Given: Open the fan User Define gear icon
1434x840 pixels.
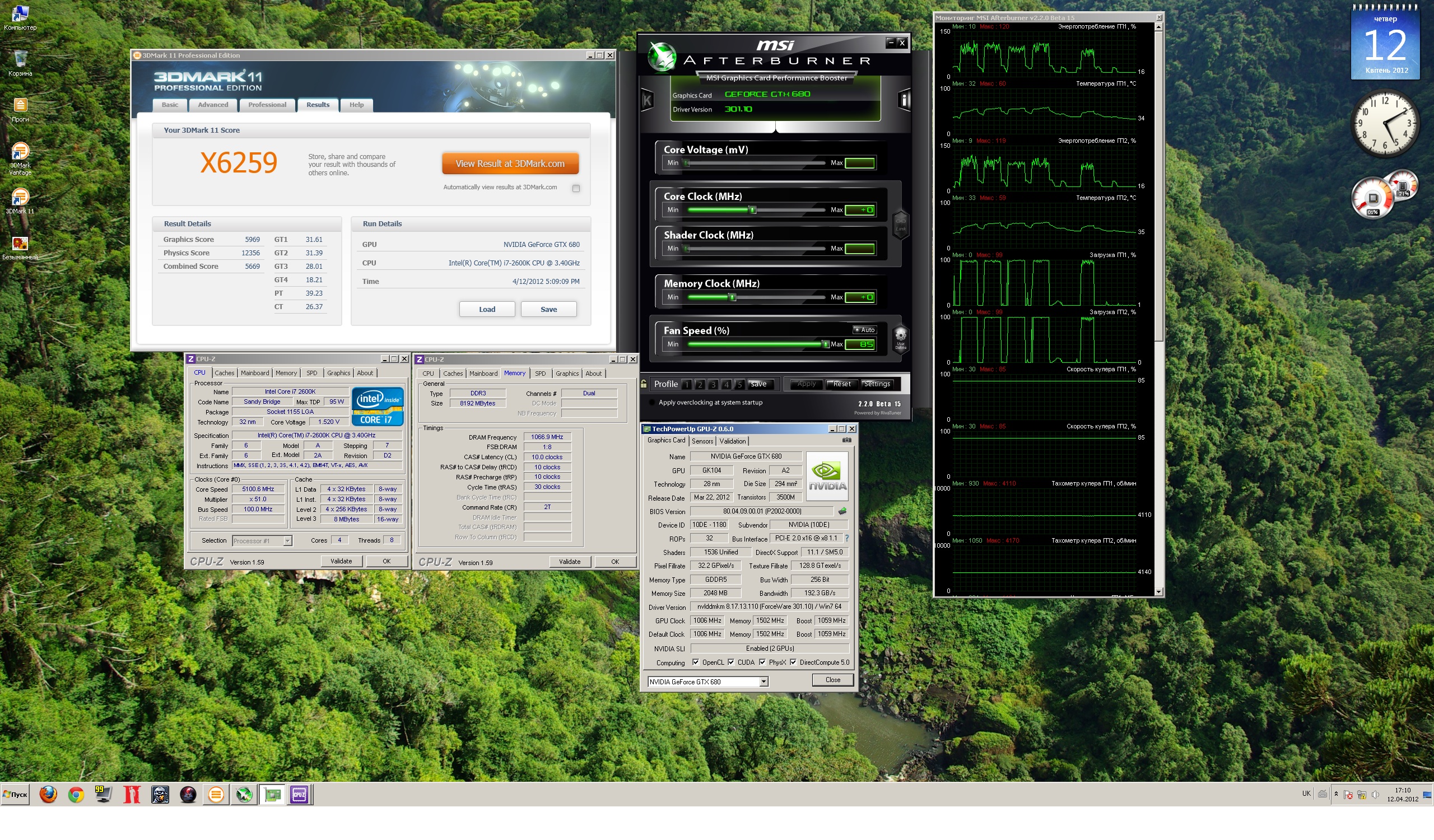Looking at the screenshot, I should (x=900, y=337).
